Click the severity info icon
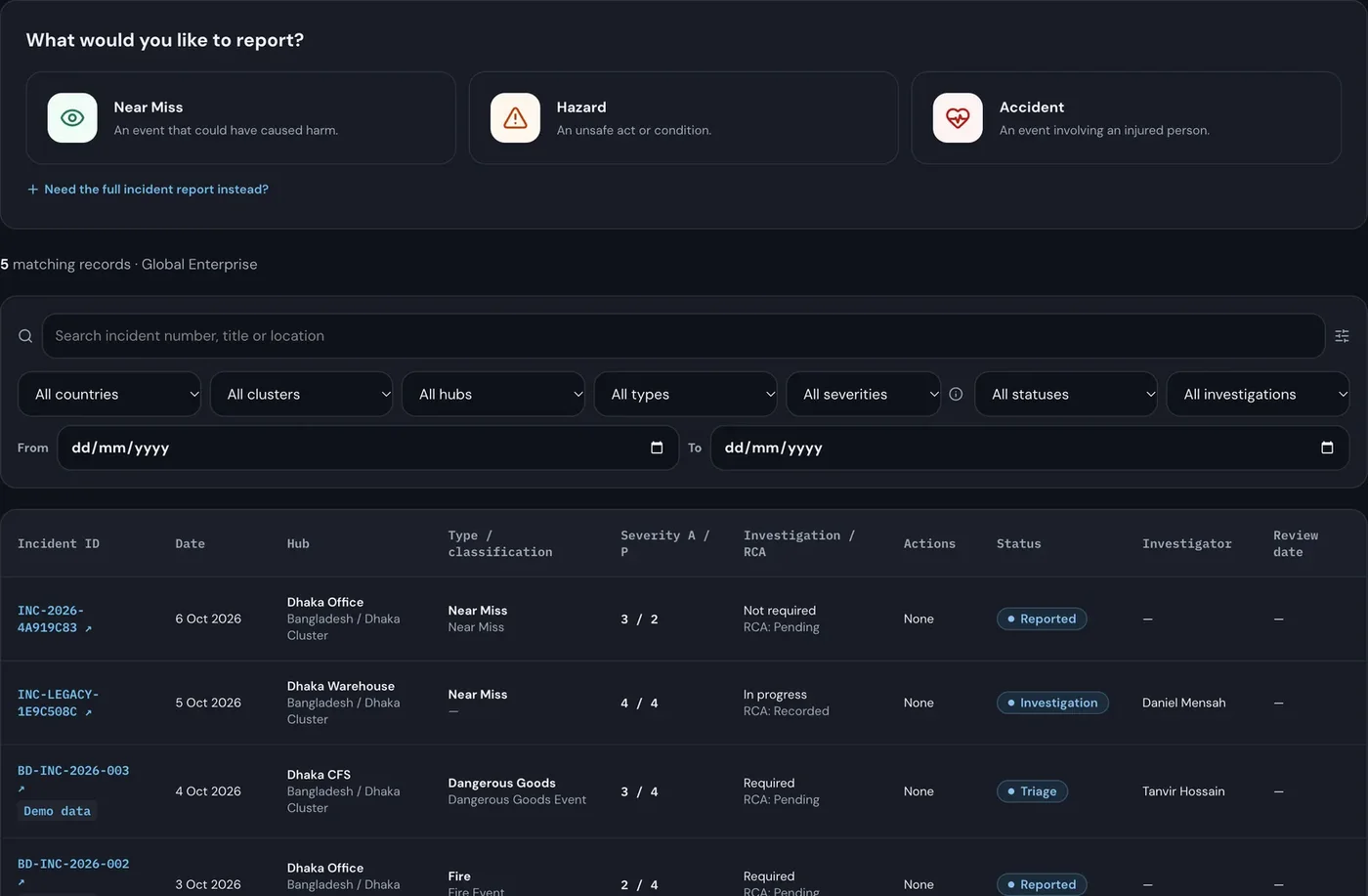This screenshot has width=1368, height=896. 956,394
